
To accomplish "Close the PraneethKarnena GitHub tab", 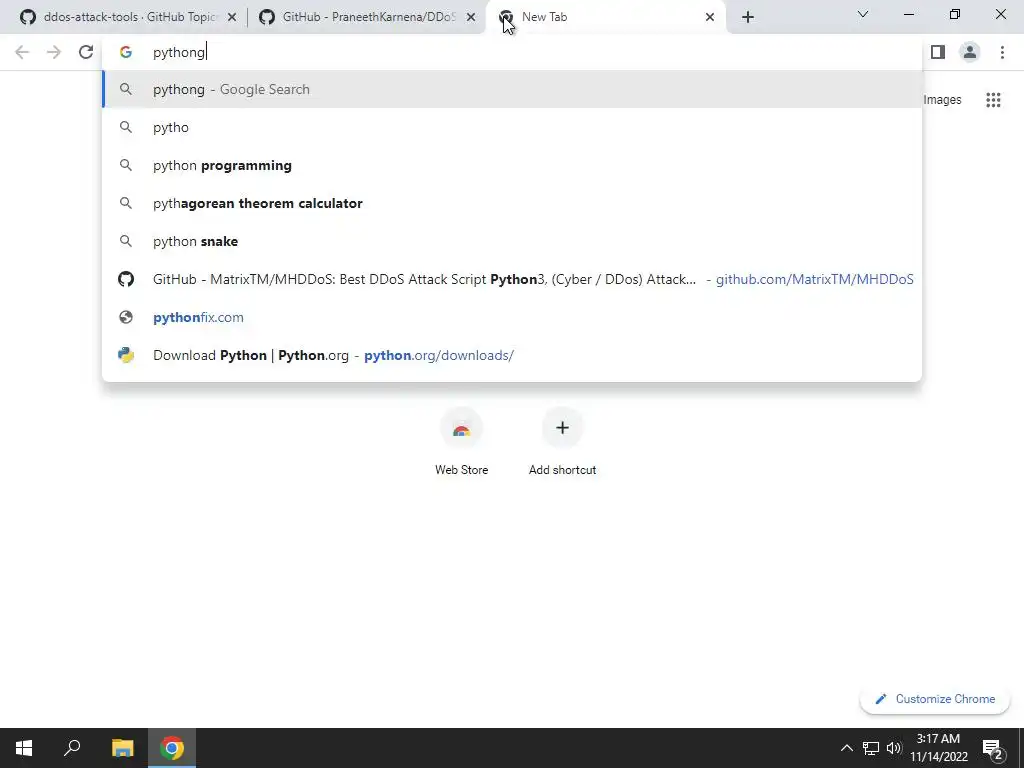I will 471,18.
